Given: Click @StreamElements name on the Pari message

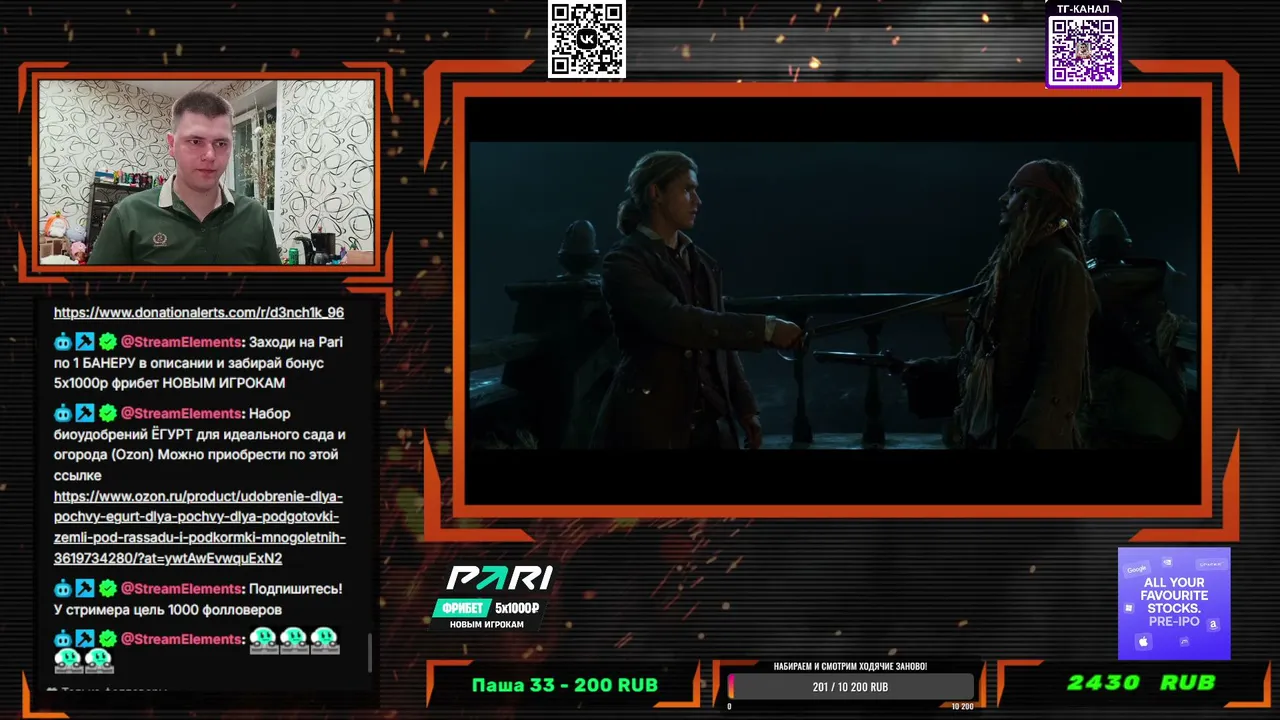Looking at the screenshot, I should (181, 342).
